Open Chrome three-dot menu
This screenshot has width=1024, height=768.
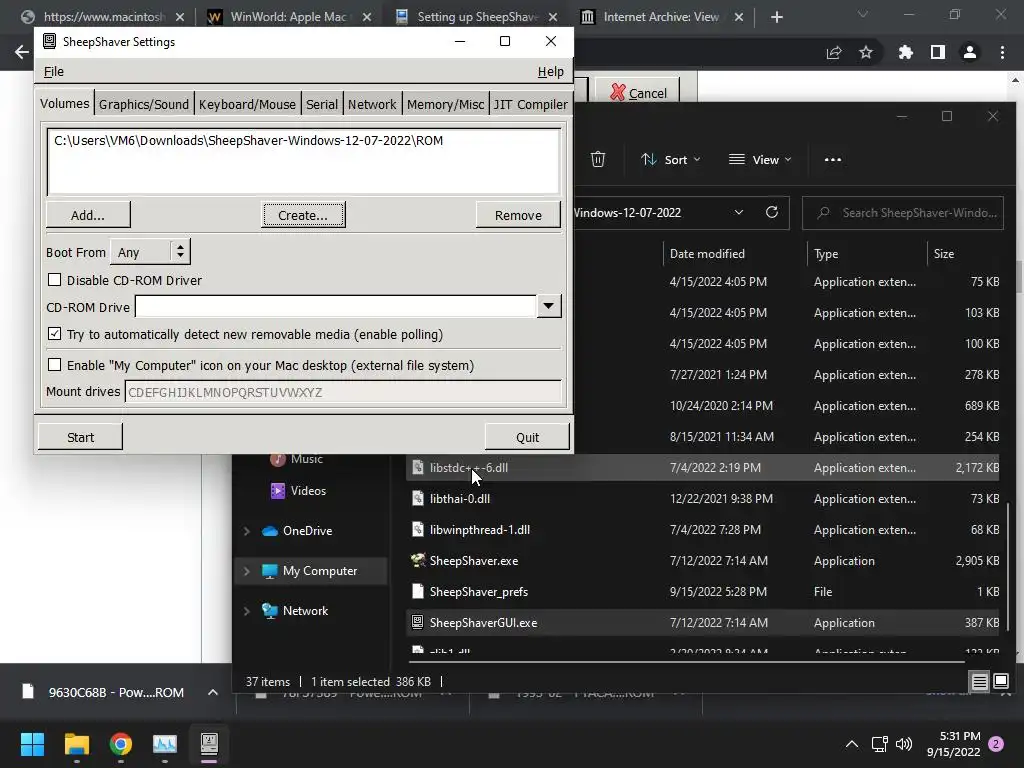[x=1002, y=52]
